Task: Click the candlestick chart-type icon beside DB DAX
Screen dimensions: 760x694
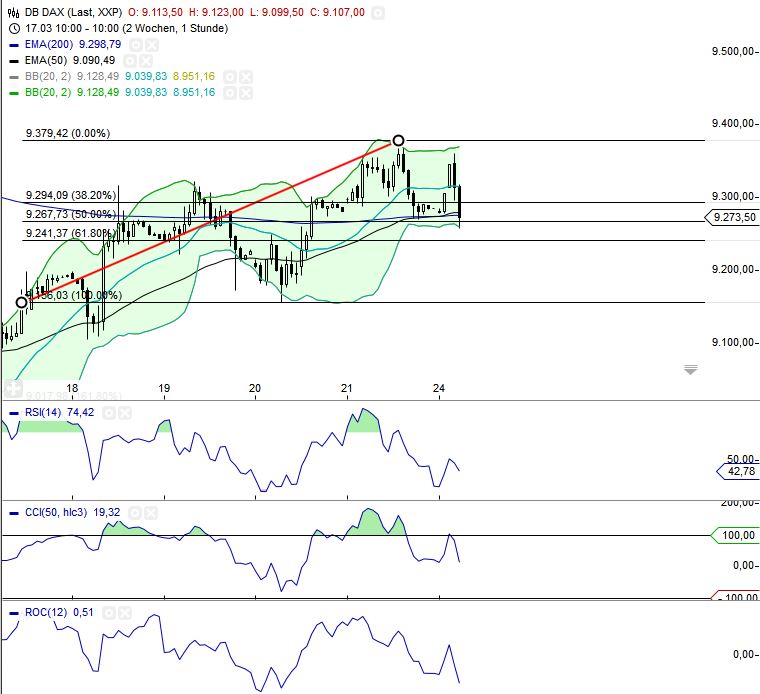Action: coord(14,13)
